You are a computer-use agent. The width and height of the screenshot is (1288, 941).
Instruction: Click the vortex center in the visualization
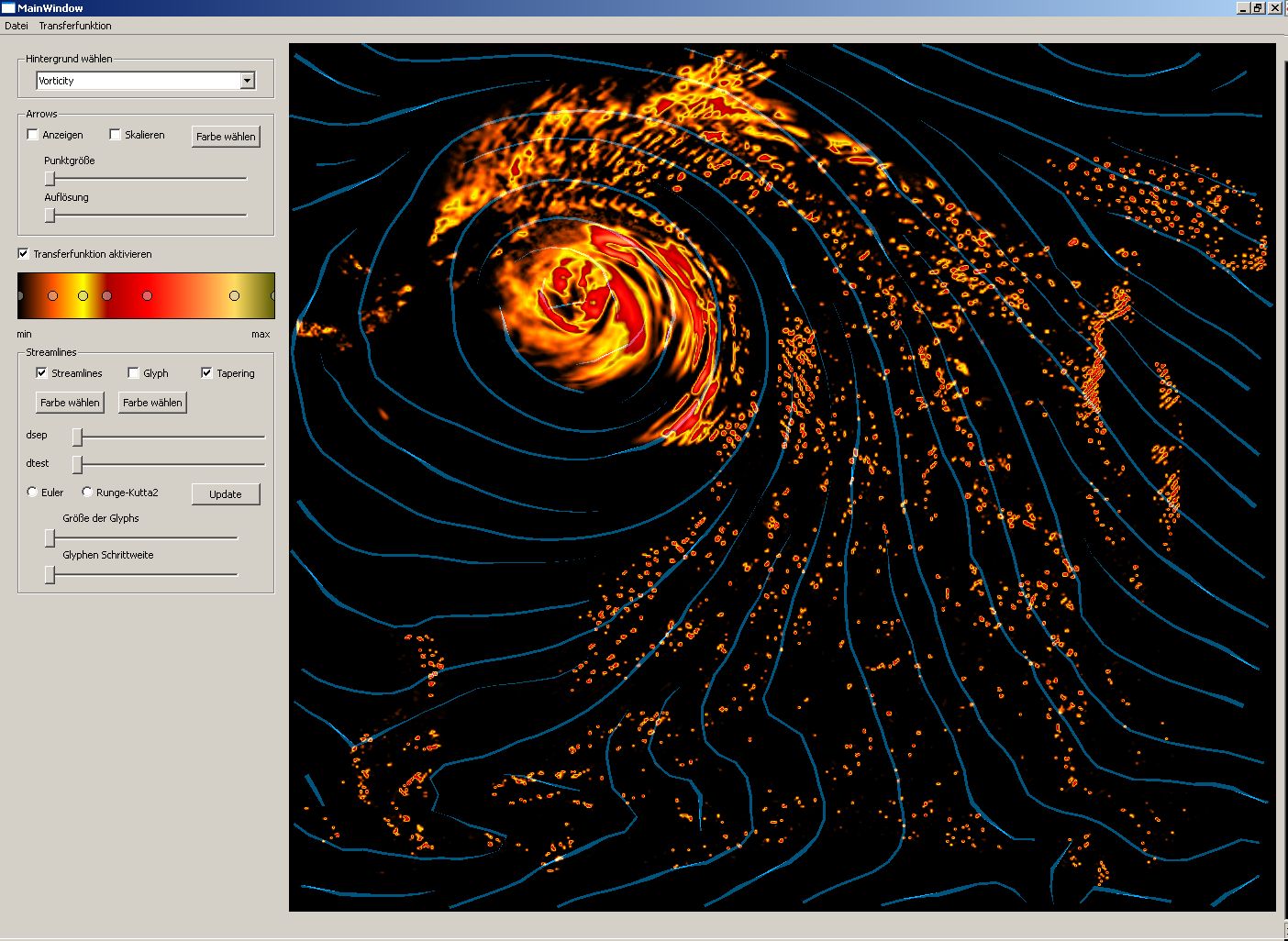pos(573,298)
